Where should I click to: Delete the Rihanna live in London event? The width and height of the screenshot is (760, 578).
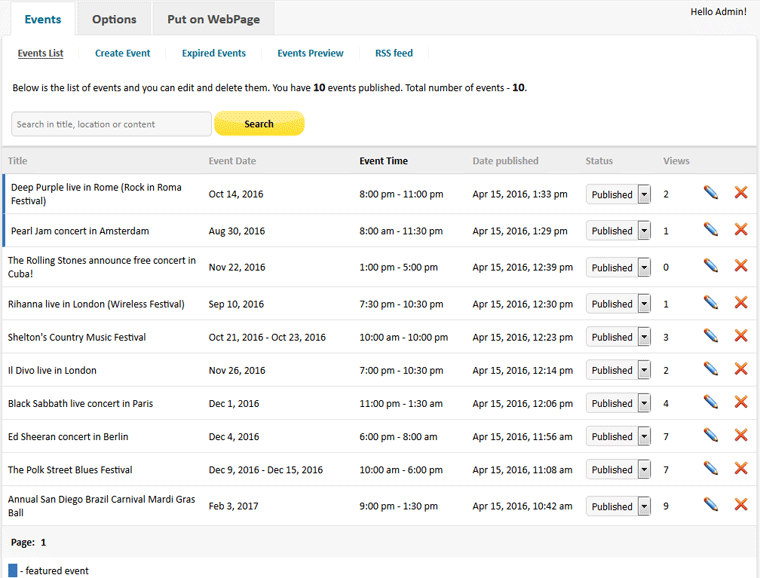click(741, 303)
